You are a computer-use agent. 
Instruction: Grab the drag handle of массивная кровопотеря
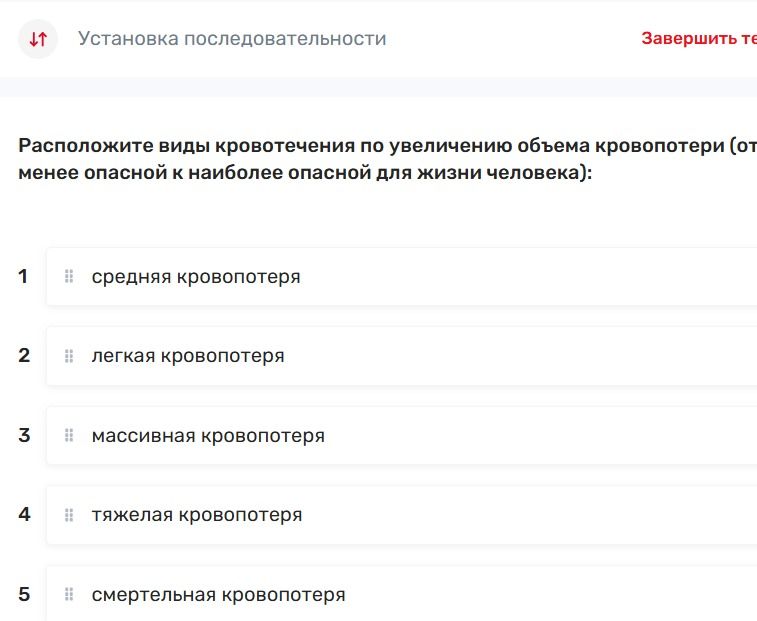coord(69,435)
